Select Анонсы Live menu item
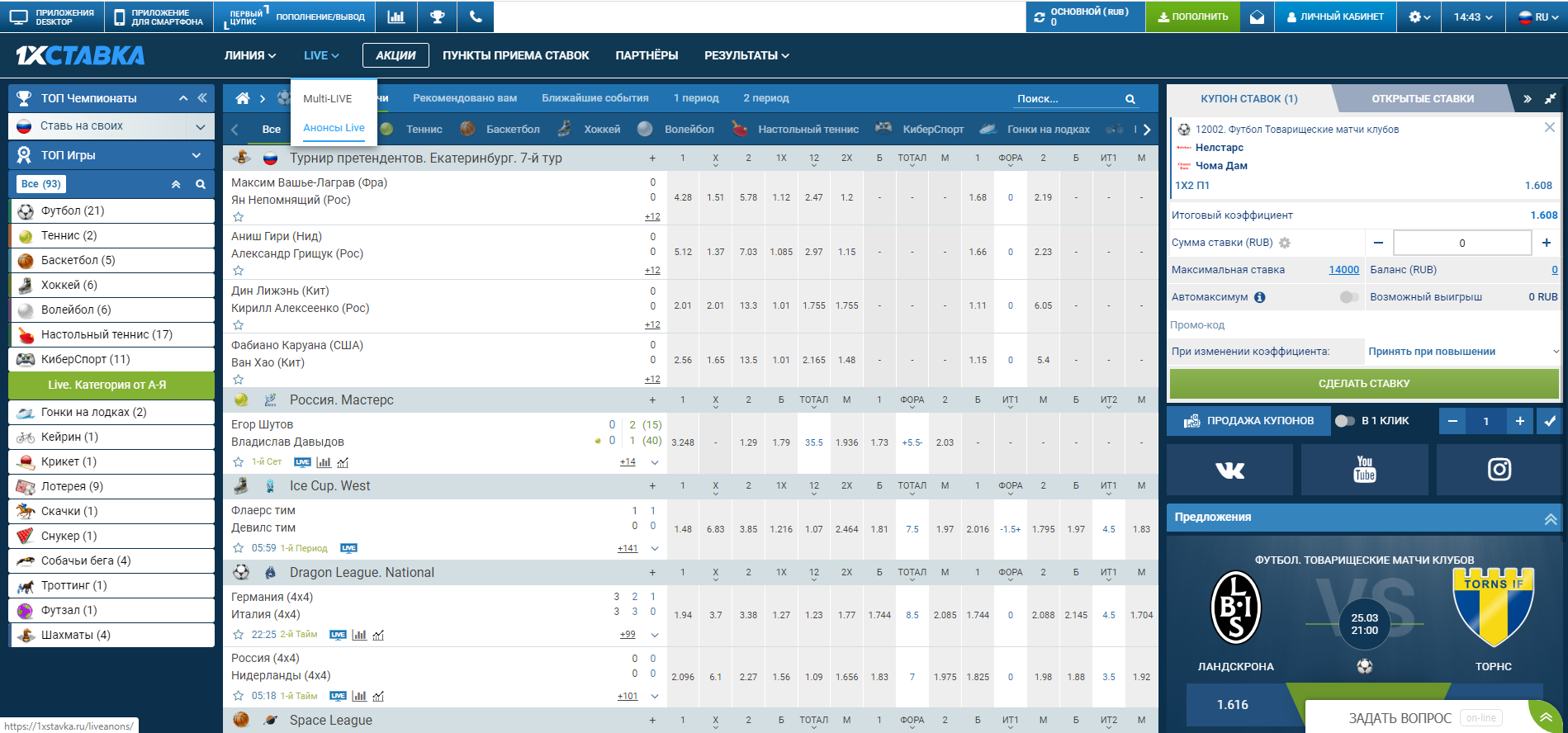 (334, 128)
